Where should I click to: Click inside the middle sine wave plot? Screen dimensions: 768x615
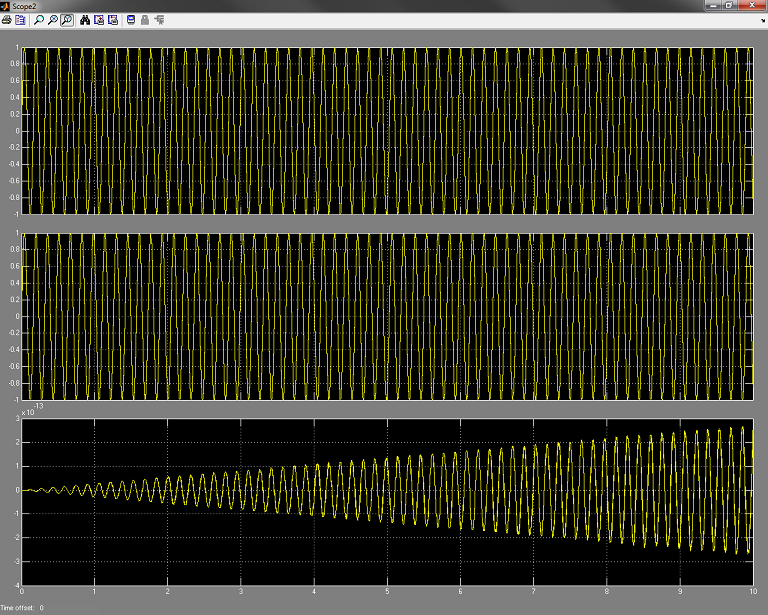[386, 316]
